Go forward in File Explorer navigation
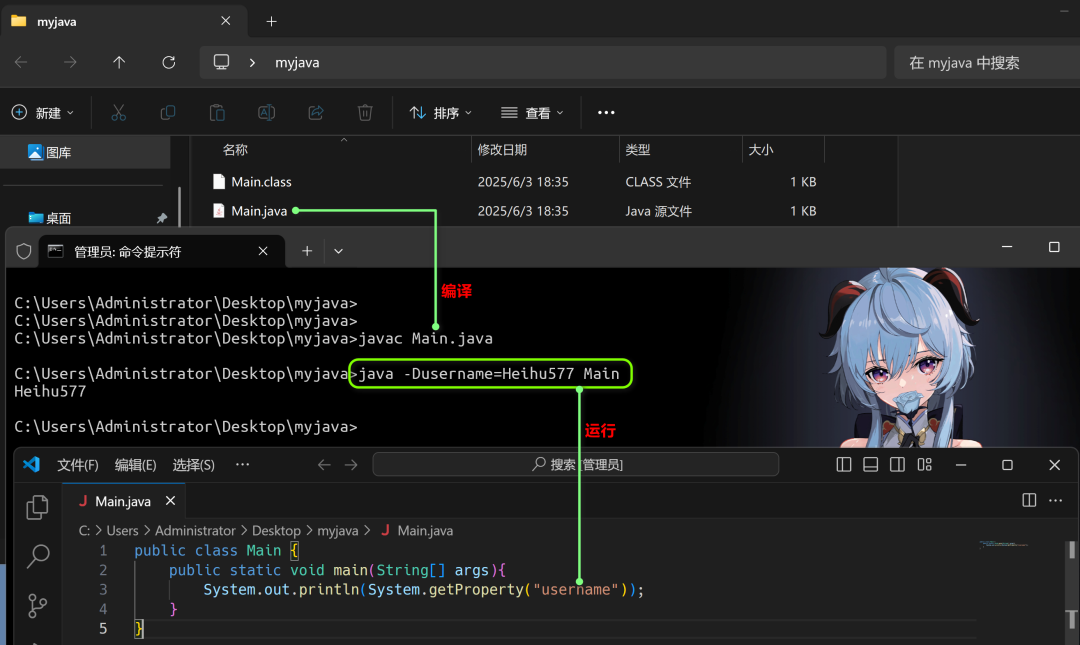1080x645 pixels. click(x=70, y=63)
